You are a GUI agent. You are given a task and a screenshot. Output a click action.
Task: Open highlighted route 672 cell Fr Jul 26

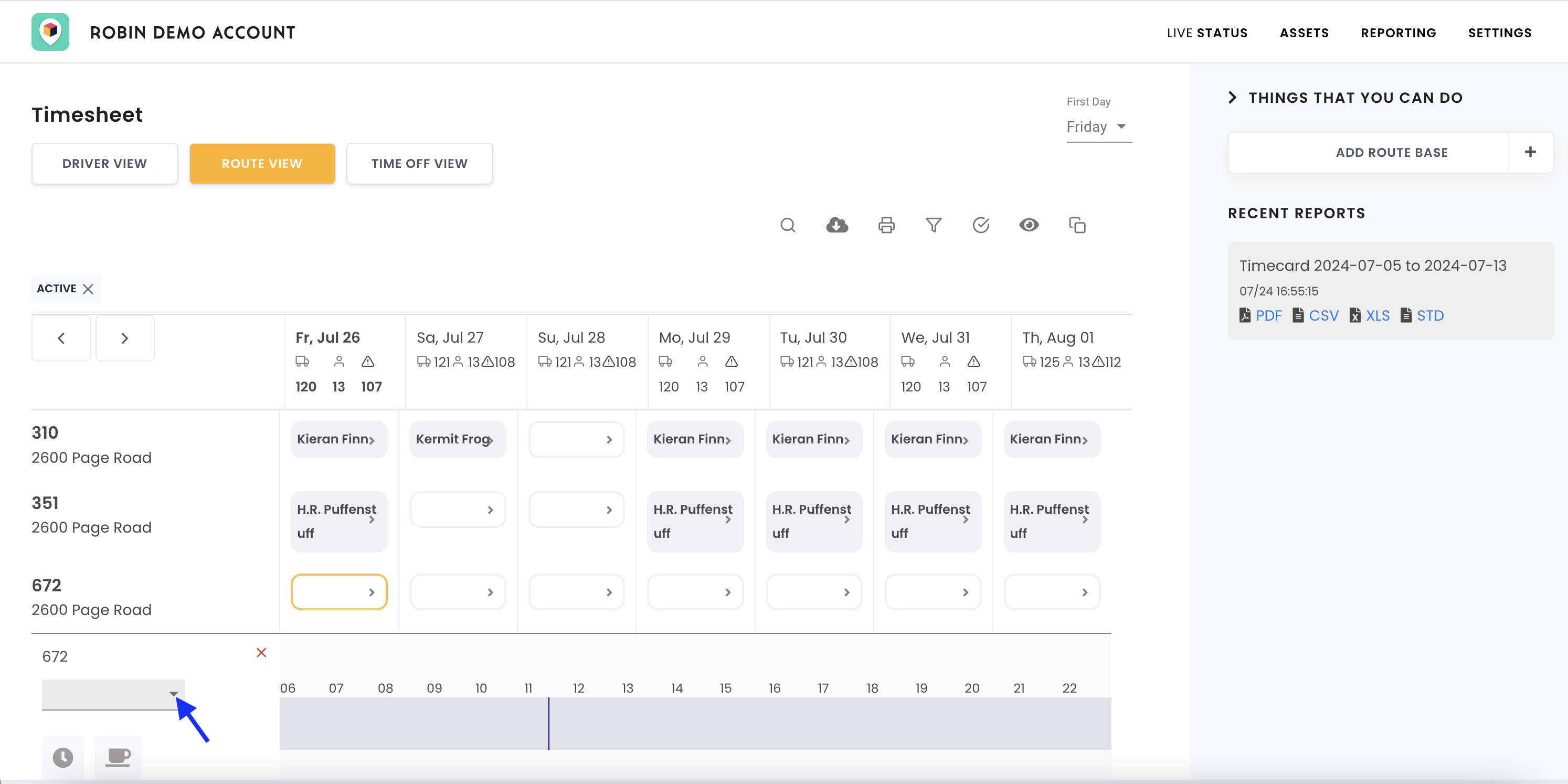338,591
